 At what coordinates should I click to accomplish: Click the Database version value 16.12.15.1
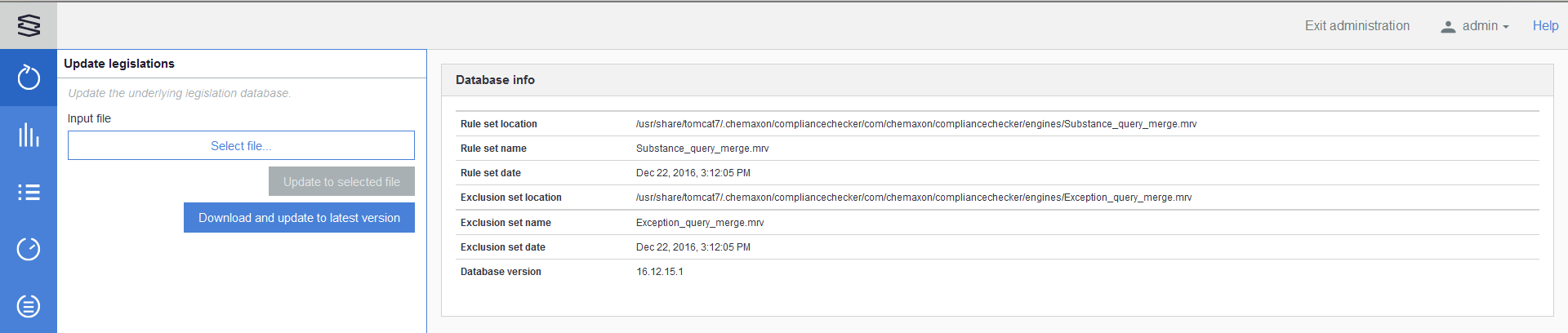coord(660,272)
